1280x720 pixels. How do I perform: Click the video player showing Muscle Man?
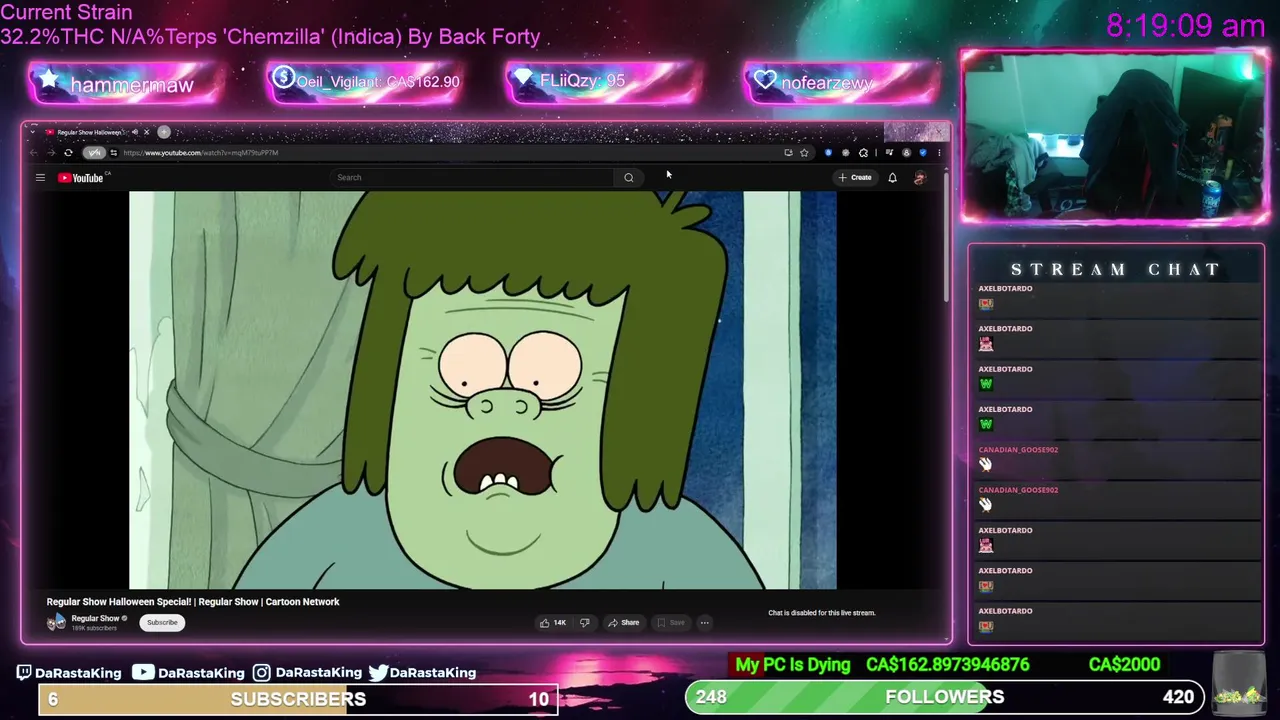[483, 390]
